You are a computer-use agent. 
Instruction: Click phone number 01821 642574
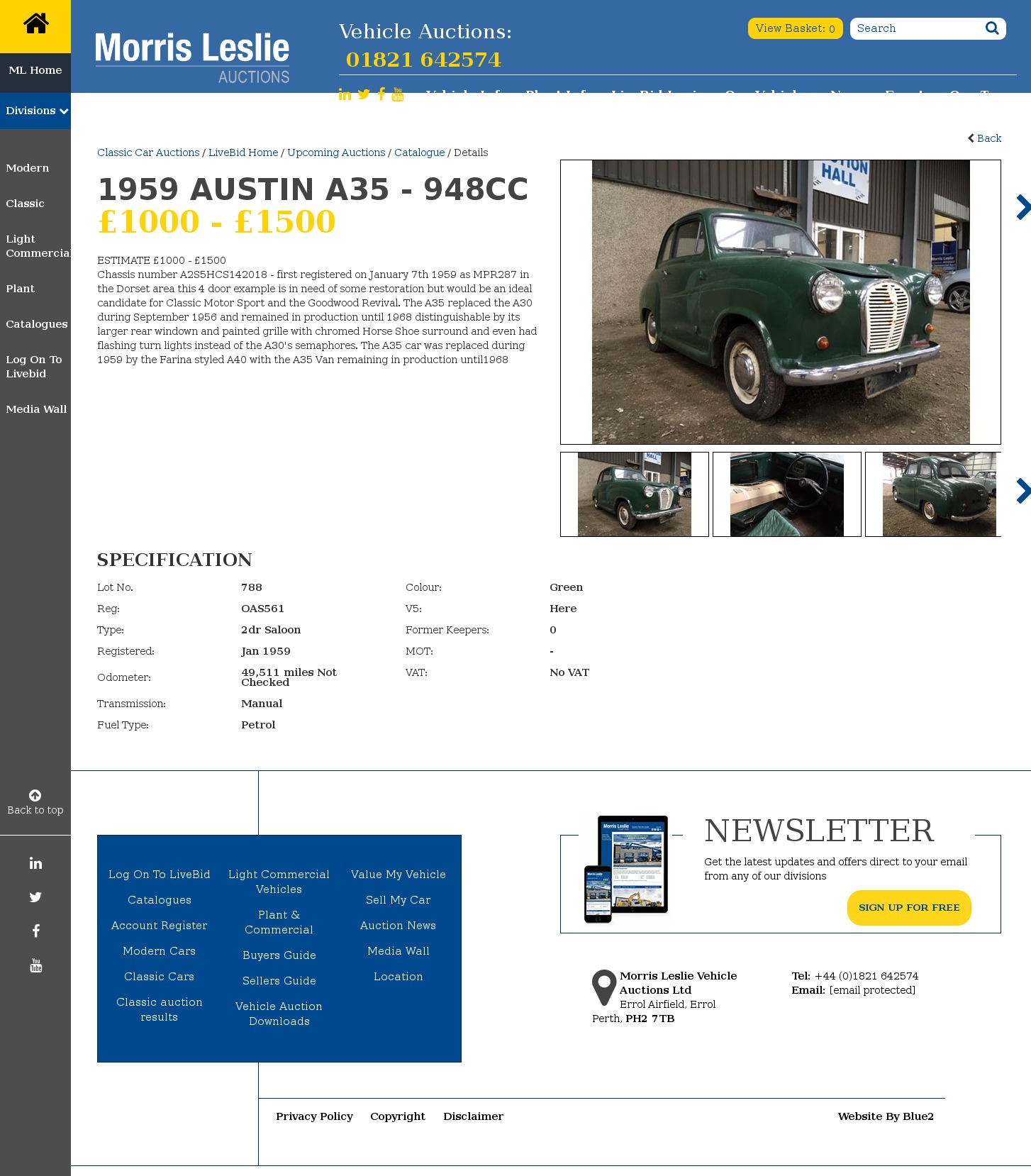pos(423,60)
